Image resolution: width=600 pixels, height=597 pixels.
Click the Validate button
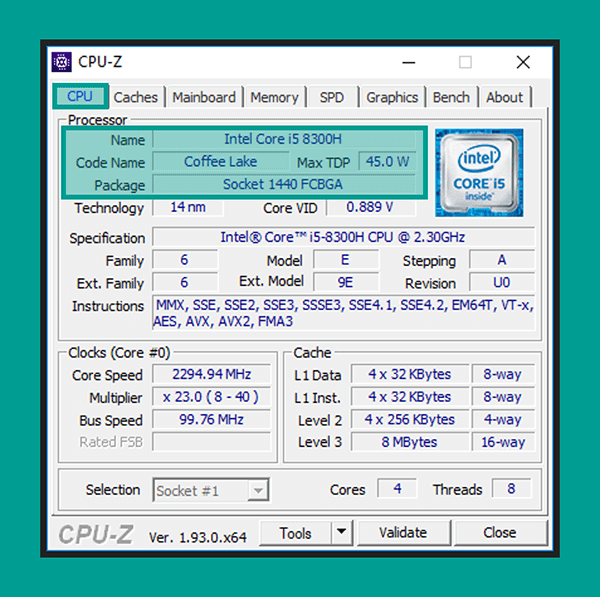coord(403,533)
